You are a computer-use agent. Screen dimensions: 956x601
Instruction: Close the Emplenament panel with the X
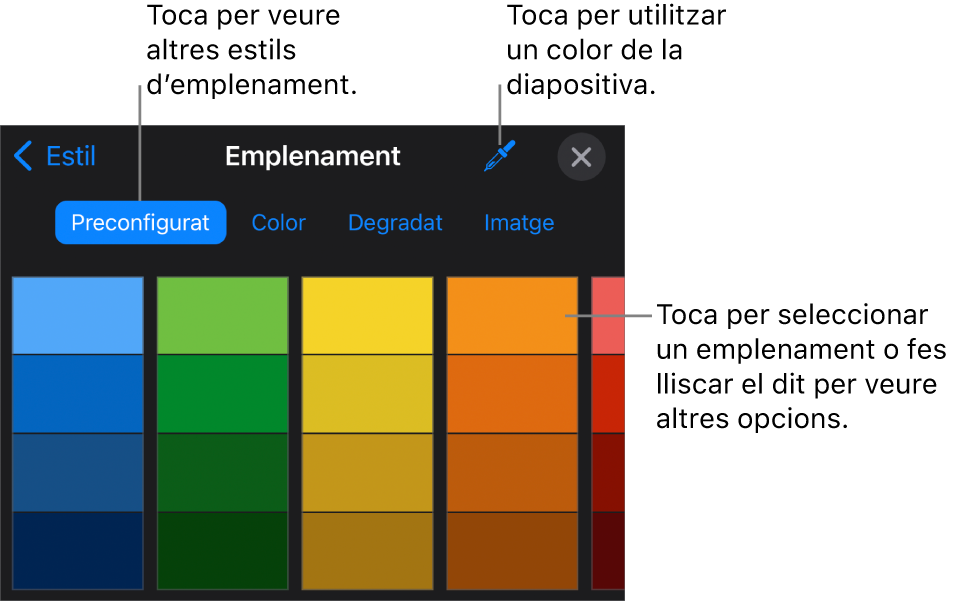[581, 157]
